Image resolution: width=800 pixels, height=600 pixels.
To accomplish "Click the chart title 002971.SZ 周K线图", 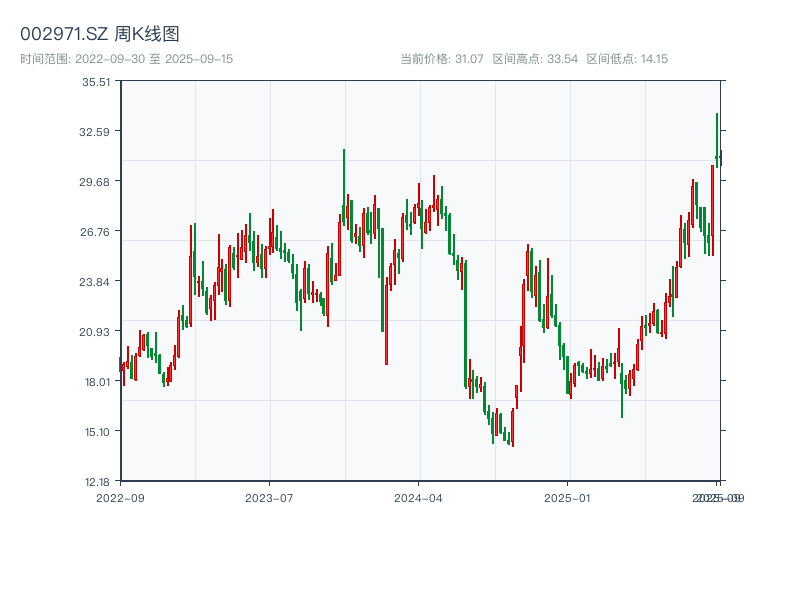I will pos(100,34).
